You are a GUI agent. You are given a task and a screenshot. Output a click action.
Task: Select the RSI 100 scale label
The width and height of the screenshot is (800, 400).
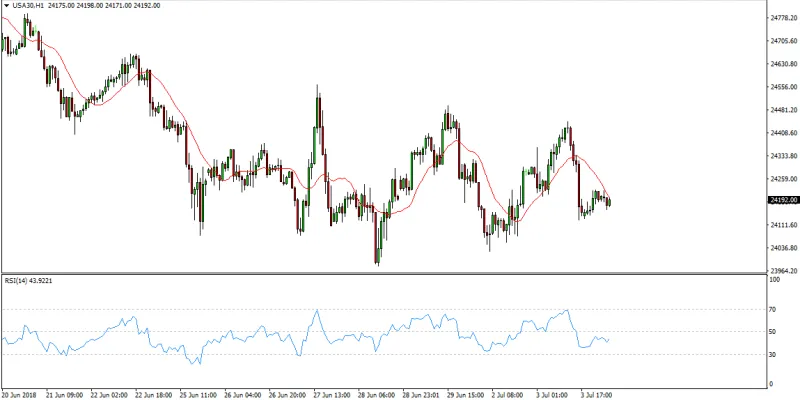coord(776,280)
